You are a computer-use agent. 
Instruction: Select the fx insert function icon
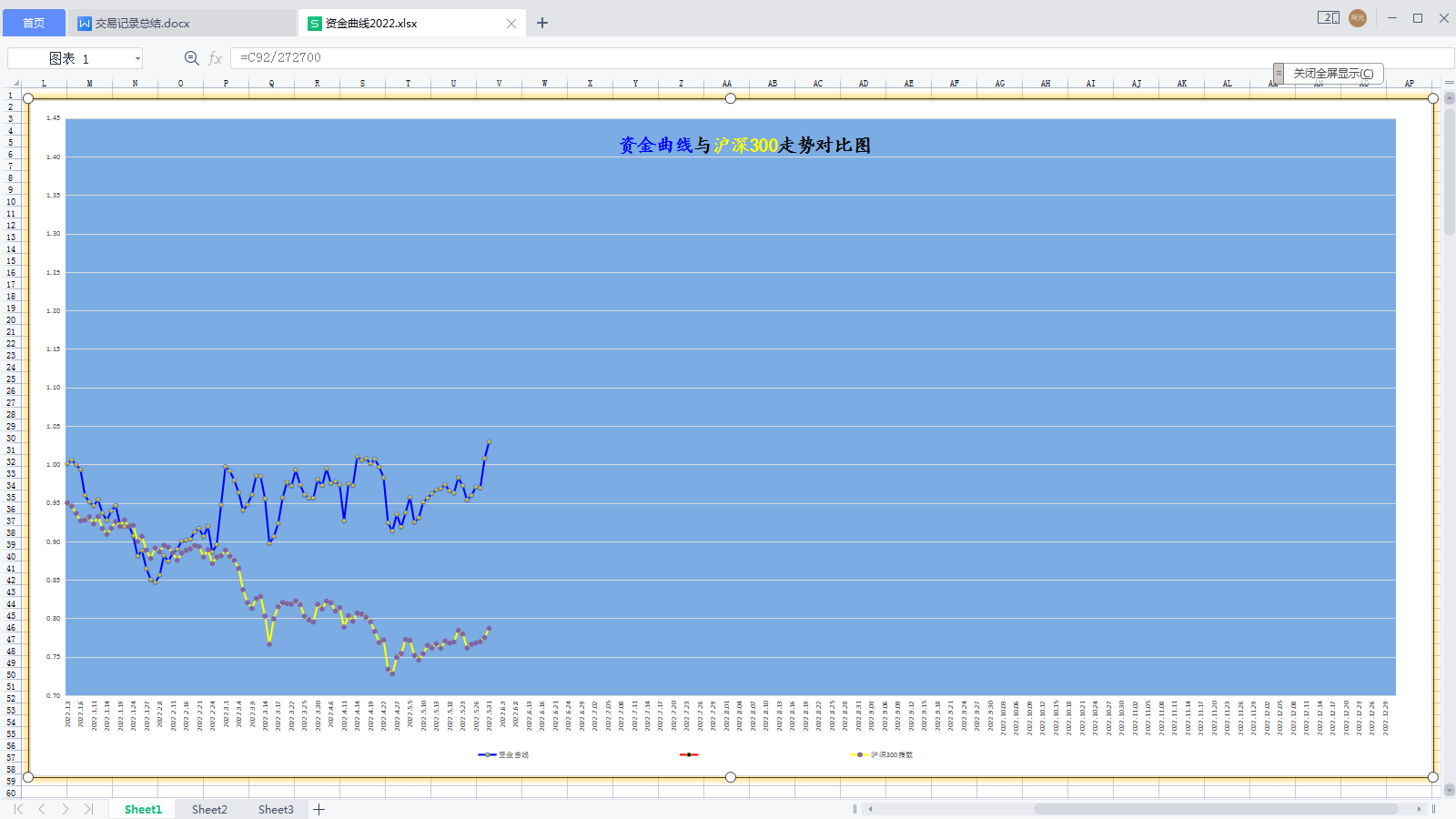(215, 57)
